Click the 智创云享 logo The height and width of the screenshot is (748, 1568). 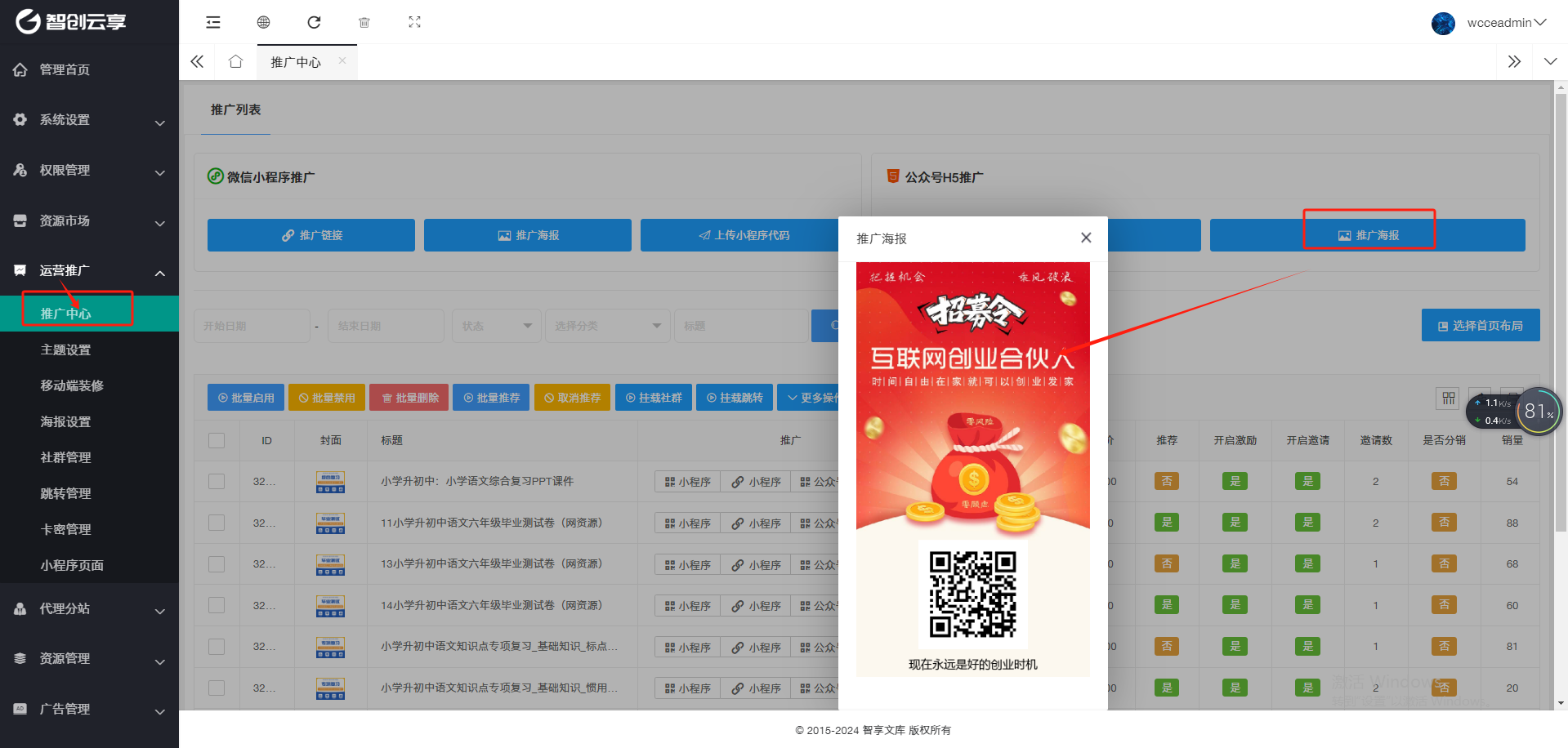pyautogui.click(x=71, y=21)
